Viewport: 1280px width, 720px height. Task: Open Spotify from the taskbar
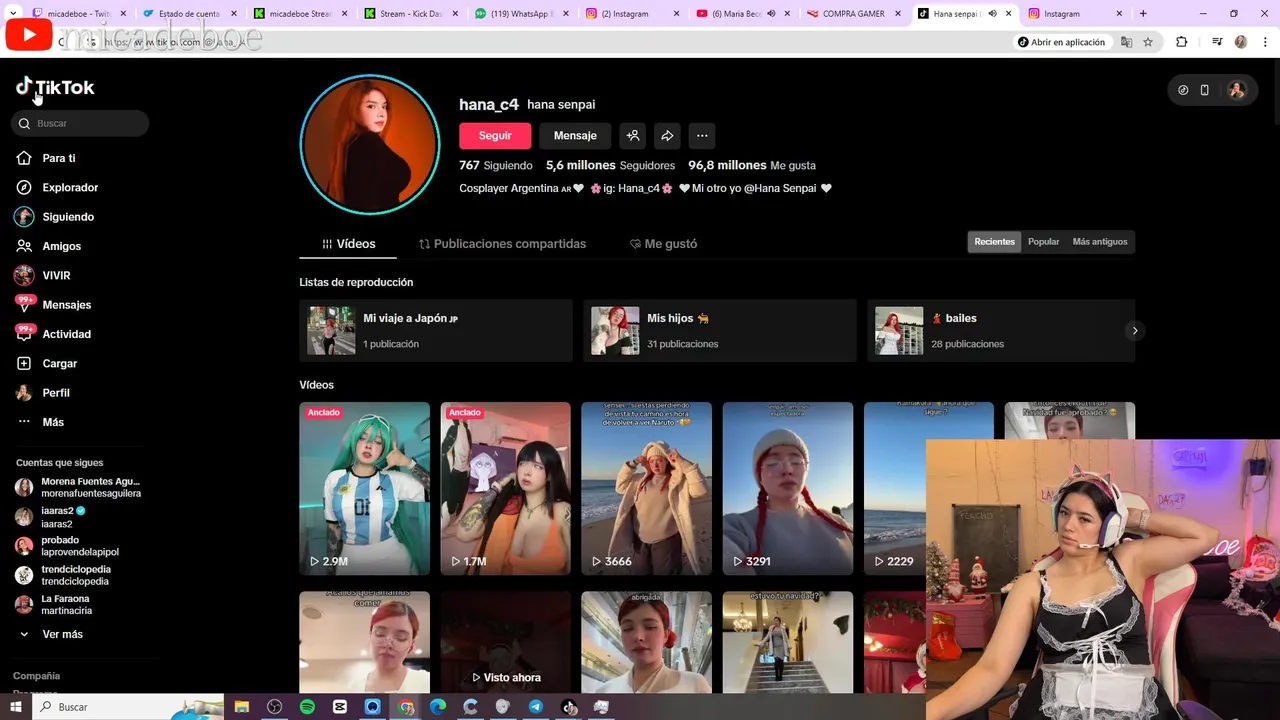click(307, 707)
